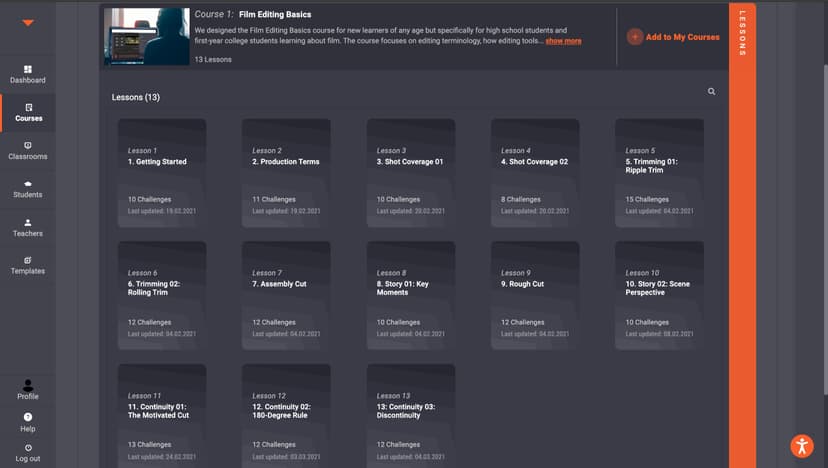Open the accessibility options button
The height and width of the screenshot is (468, 828).
click(801, 446)
